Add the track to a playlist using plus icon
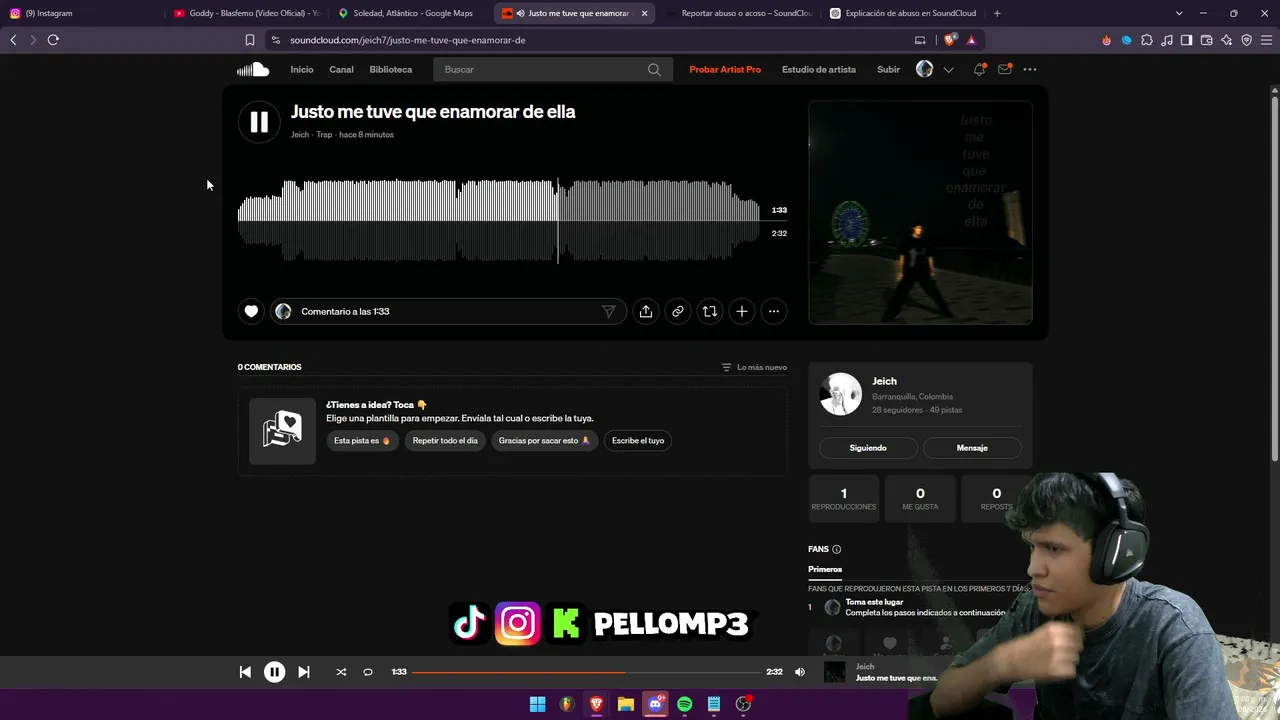 pos(742,311)
